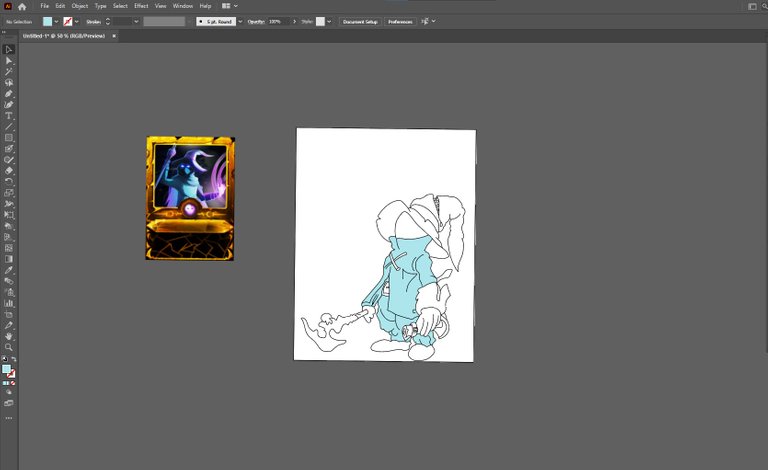The image size is (768, 470).
Task: Select the Type tool
Action: pos(9,116)
